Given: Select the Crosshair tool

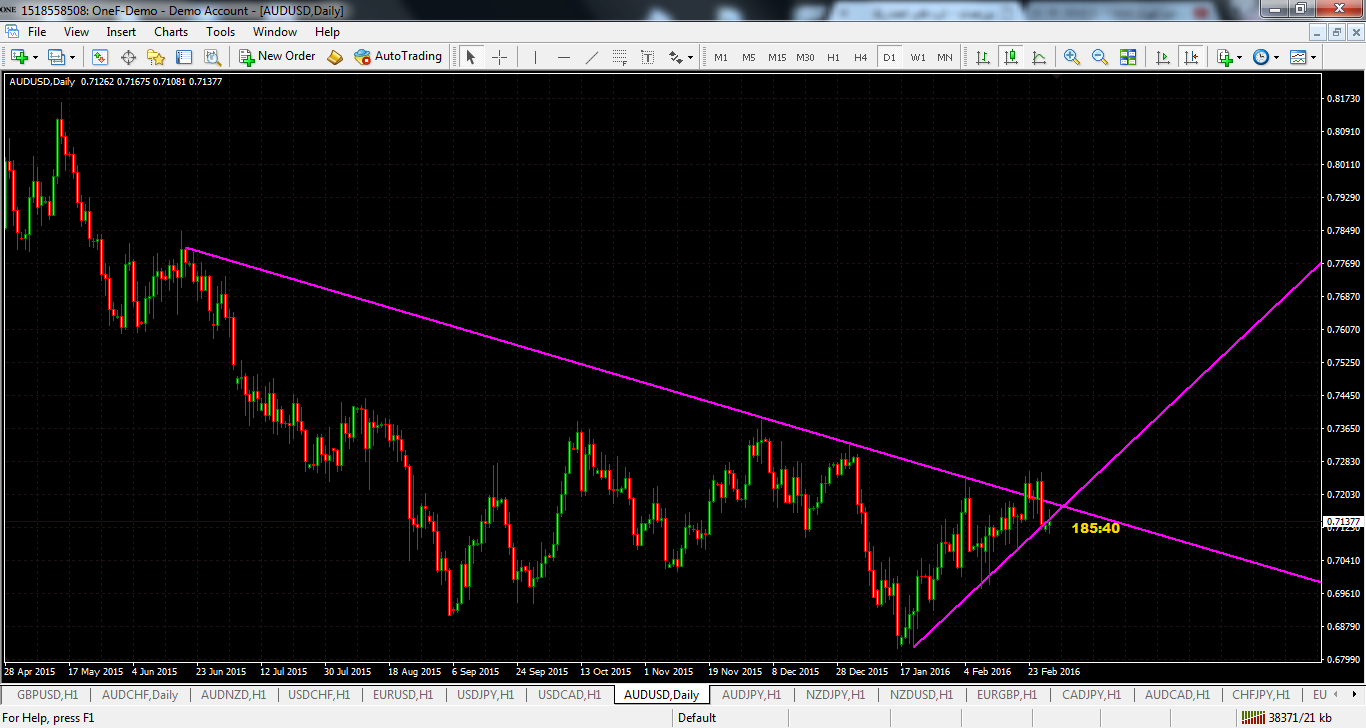Looking at the screenshot, I should (499, 57).
